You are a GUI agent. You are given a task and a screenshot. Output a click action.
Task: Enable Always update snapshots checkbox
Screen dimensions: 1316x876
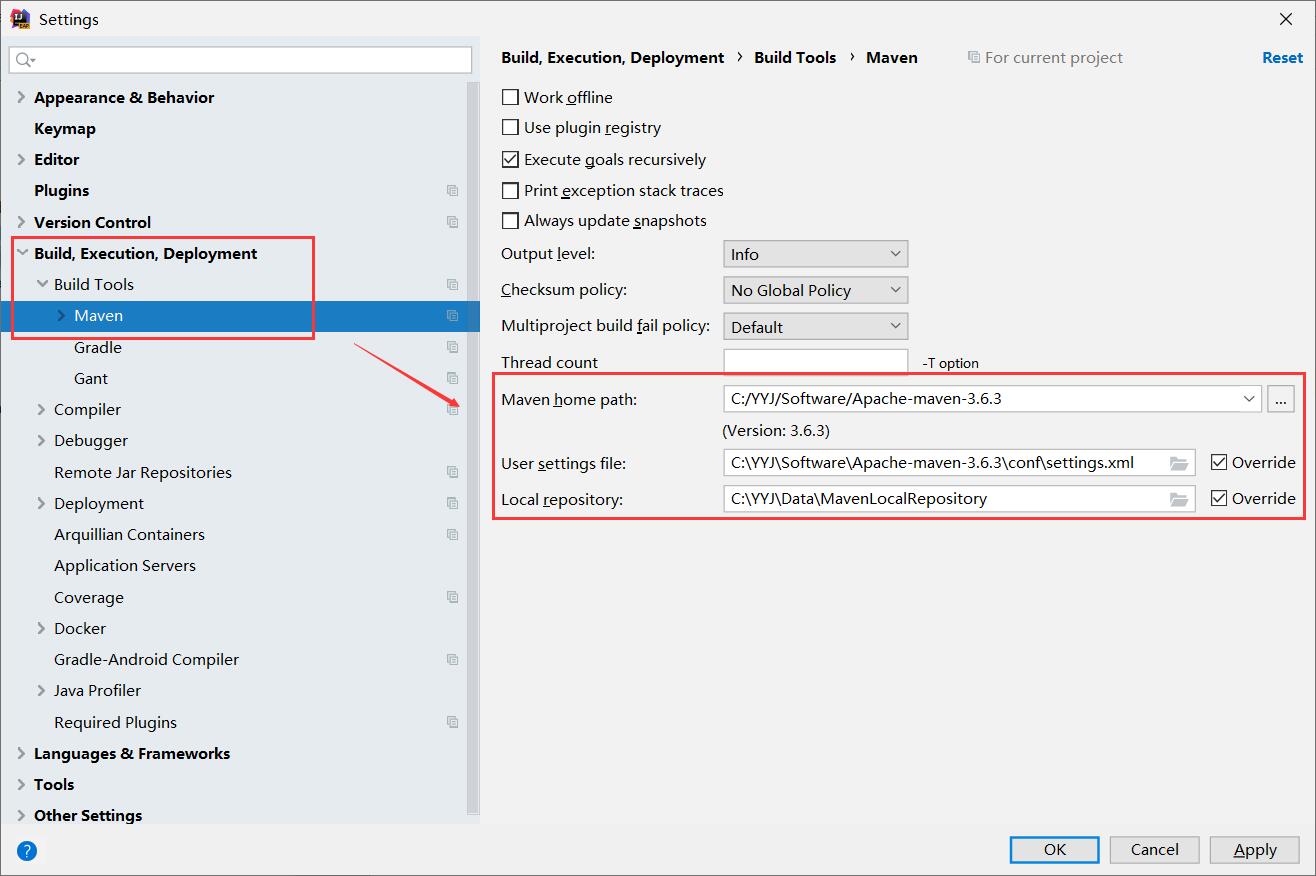510,220
